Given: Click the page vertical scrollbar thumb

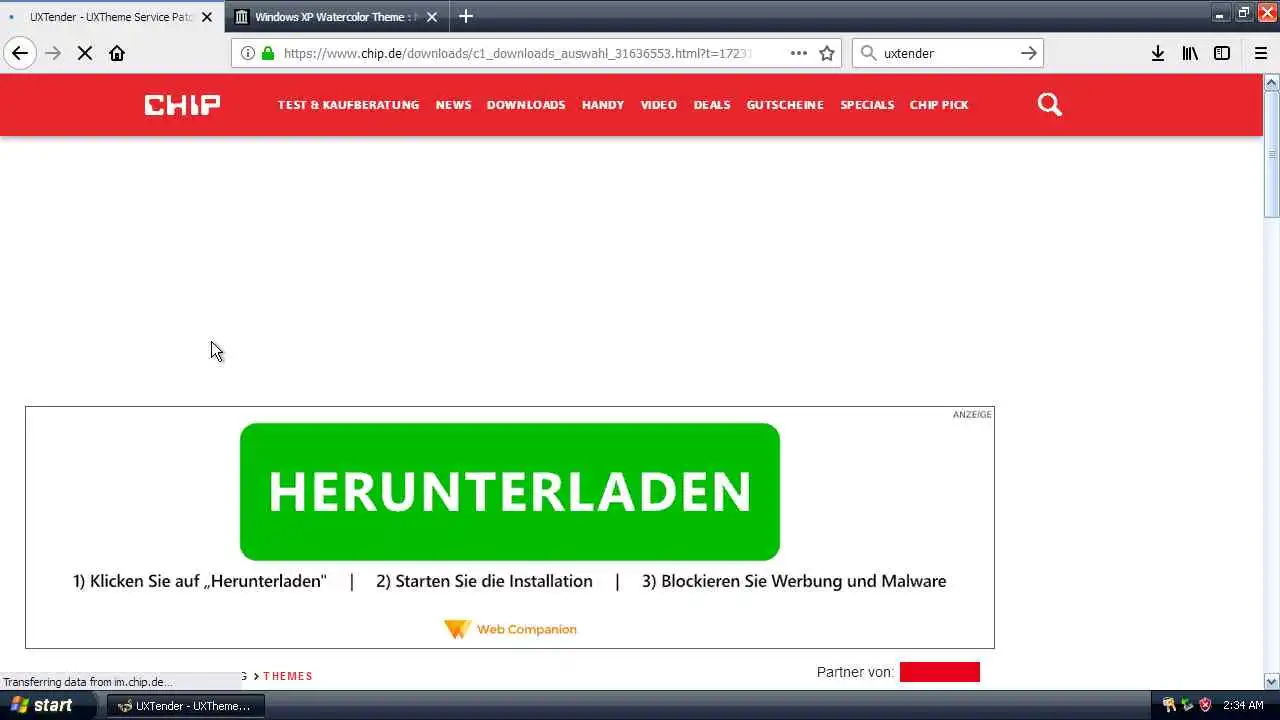Looking at the screenshot, I should click(1272, 153).
